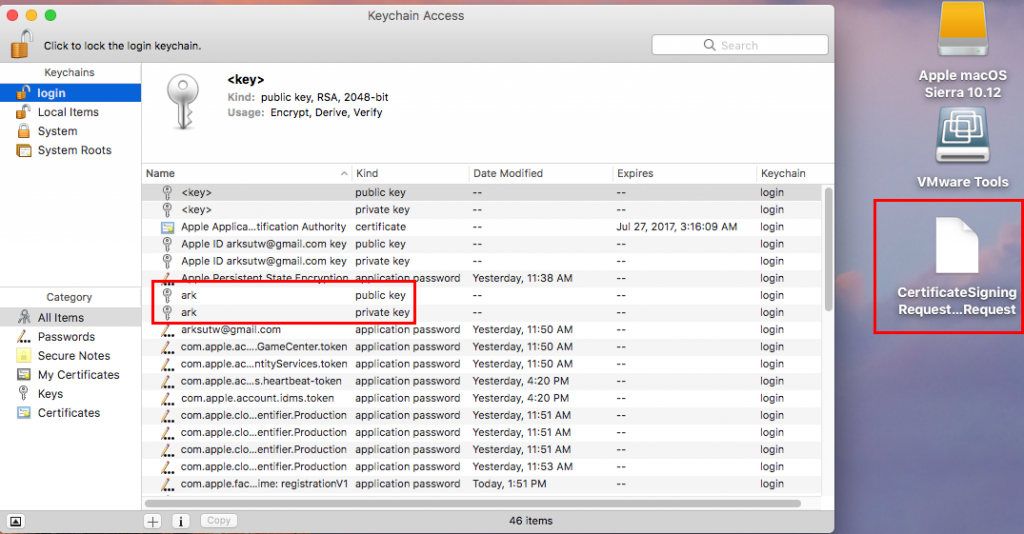The width and height of the screenshot is (1024, 534).
Task: Click the All Items category icon
Action: [24, 317]
